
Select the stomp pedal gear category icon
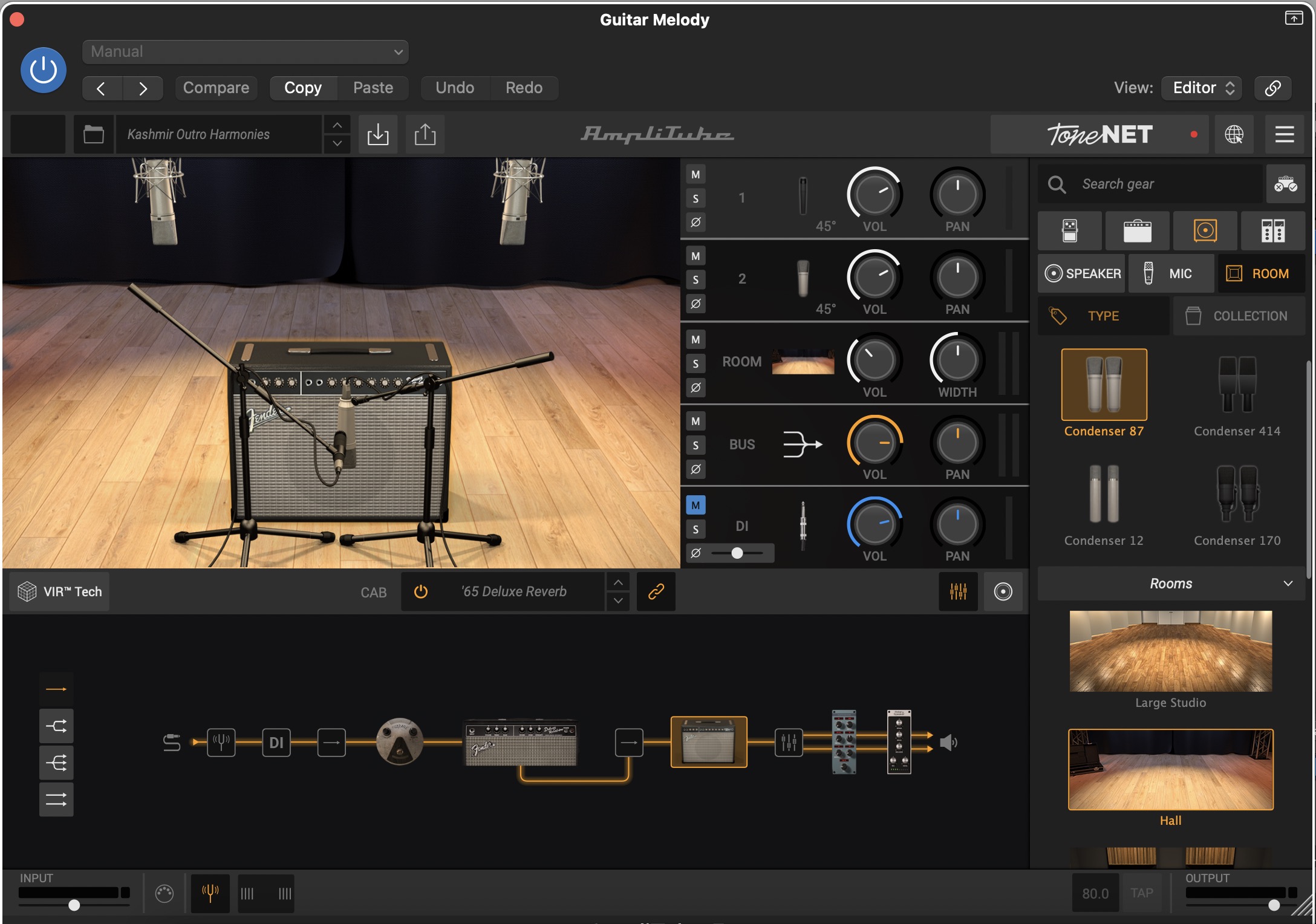(x=1069, y=230)
